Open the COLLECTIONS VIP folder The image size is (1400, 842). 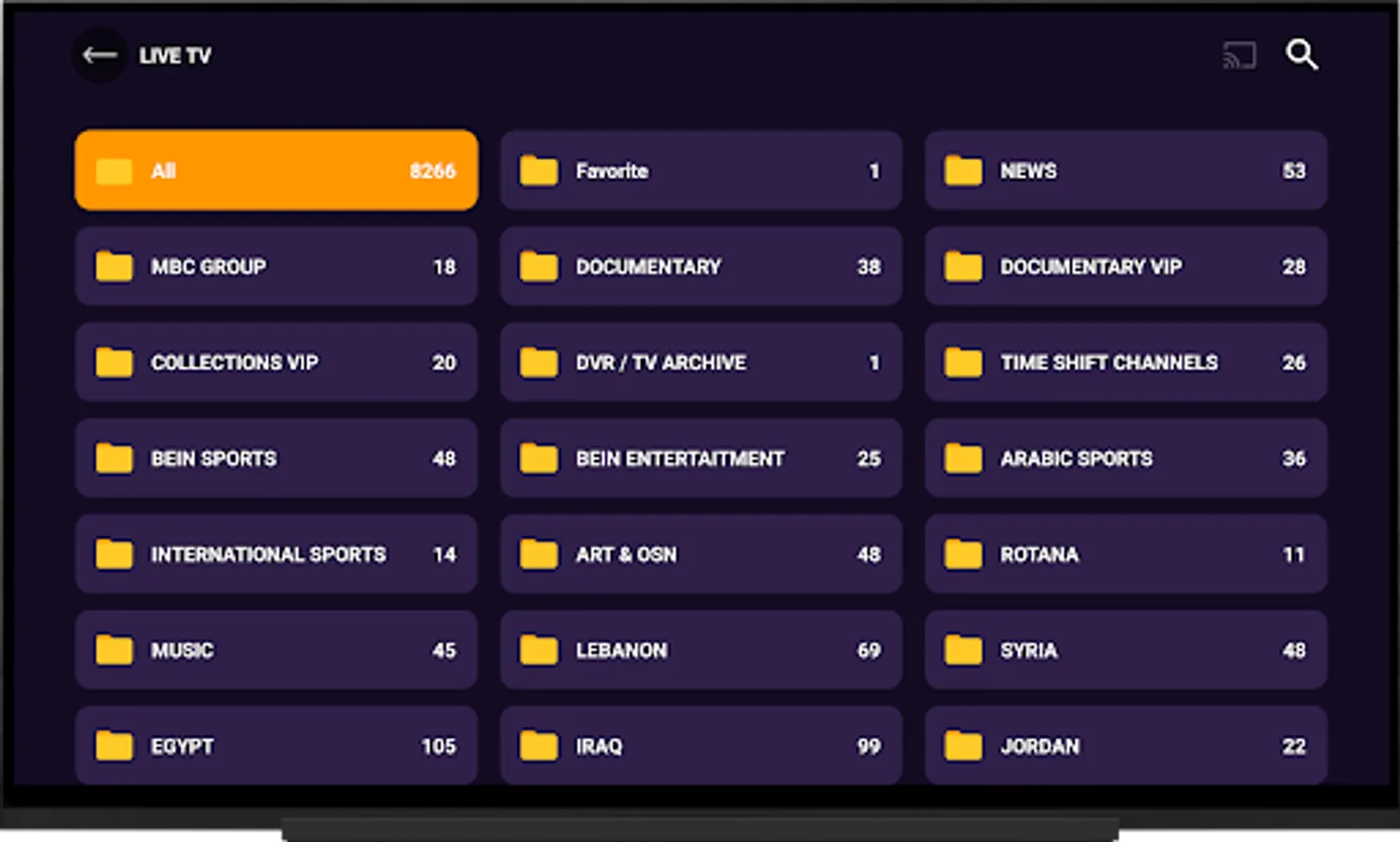click(276, 362)
